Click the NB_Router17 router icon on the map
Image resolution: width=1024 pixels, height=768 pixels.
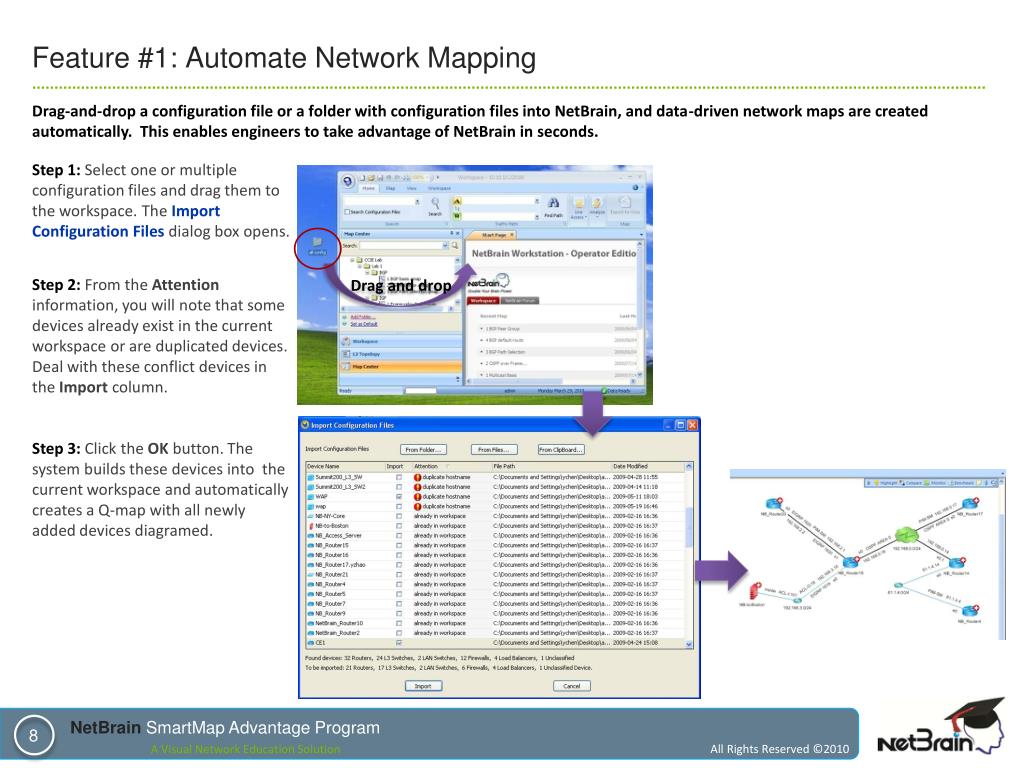[x=969, y=503]
